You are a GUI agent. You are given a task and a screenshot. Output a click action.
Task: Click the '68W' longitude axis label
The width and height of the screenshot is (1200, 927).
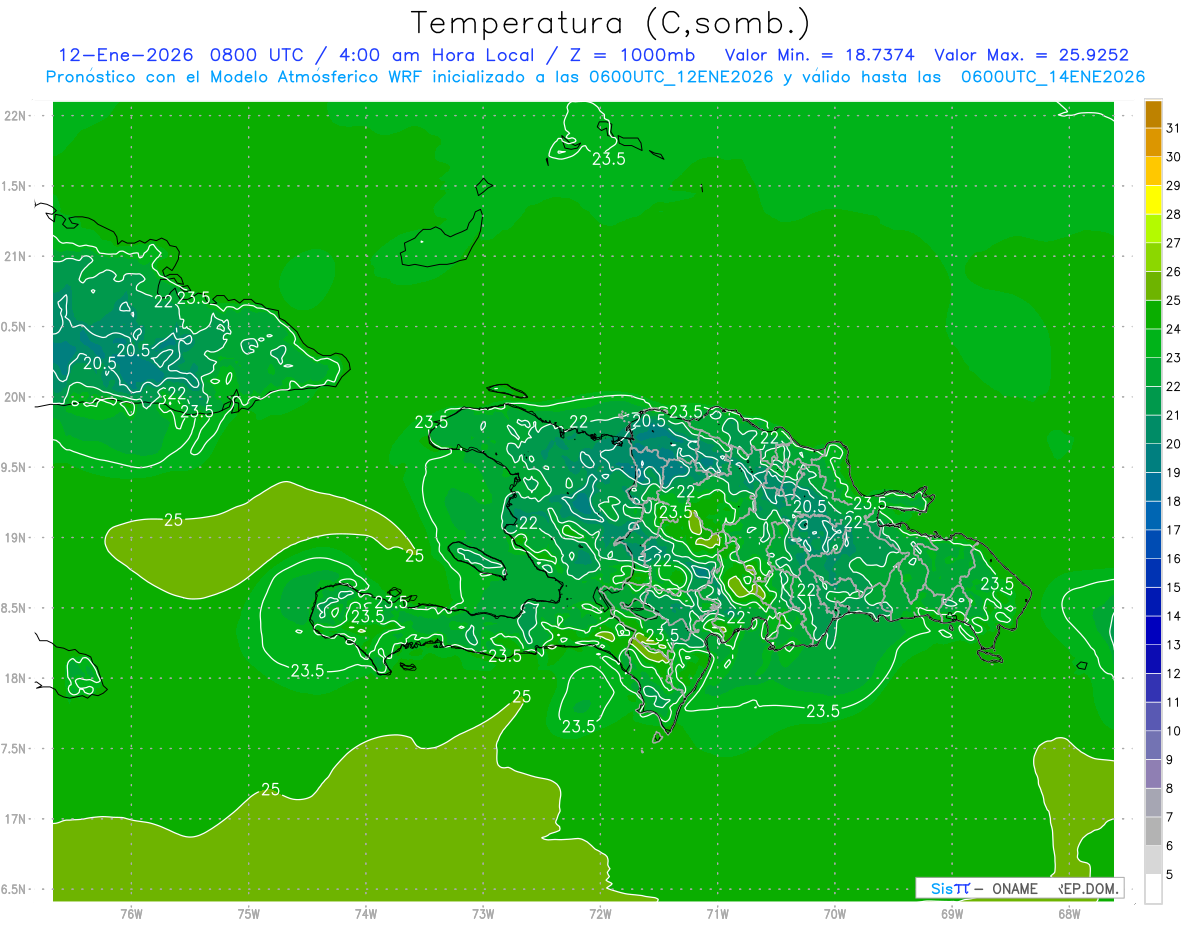pos(1069,913)
